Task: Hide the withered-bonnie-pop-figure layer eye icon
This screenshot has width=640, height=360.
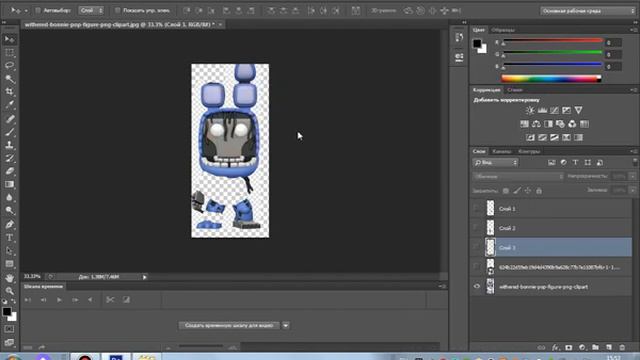Action: click(x=477, y=287)
